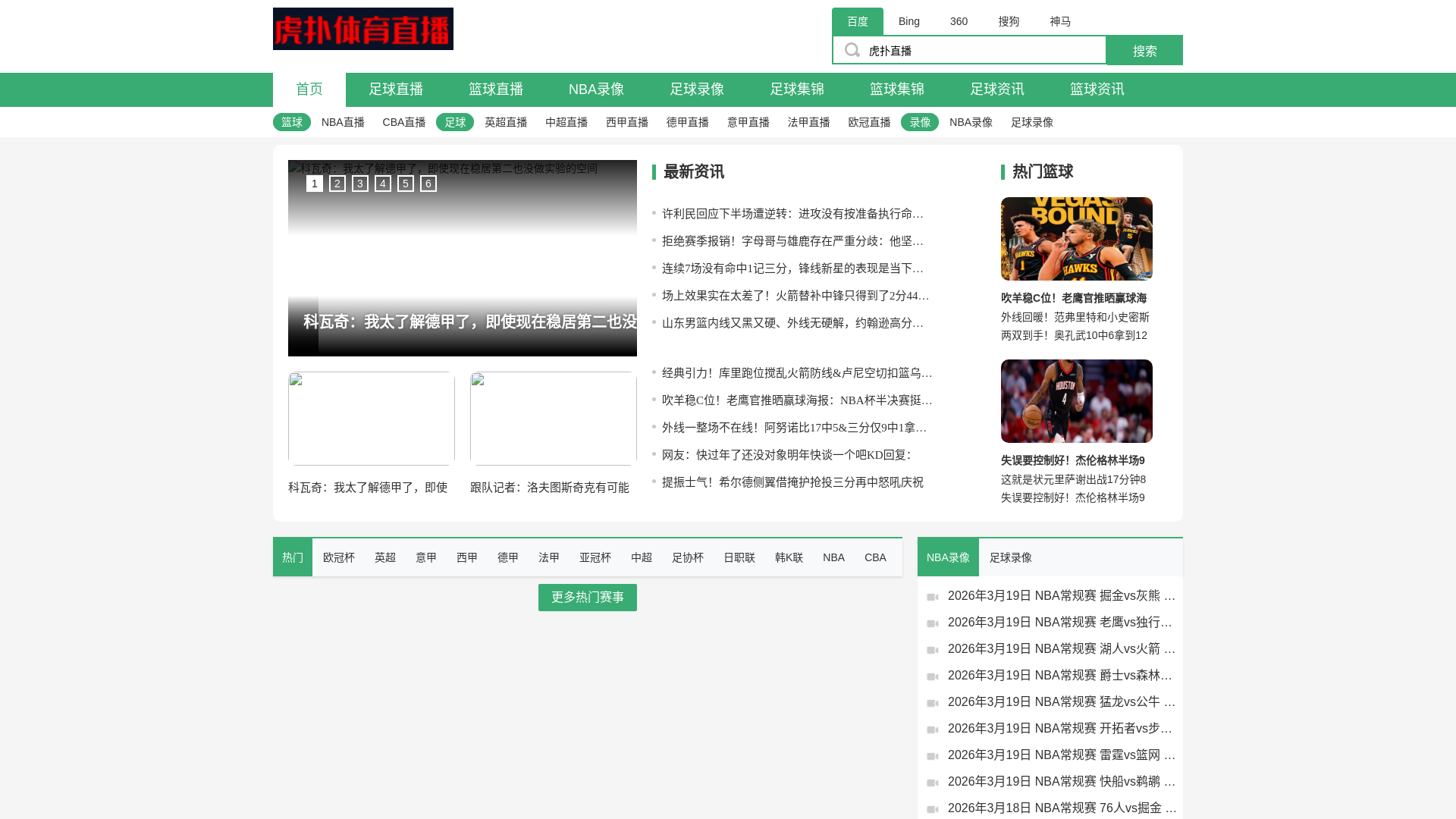The image size is (1456, 819).
Task: Open thumbnail above 跟队记者：洛夫图斯奇克
Action: tap(554, 419)
